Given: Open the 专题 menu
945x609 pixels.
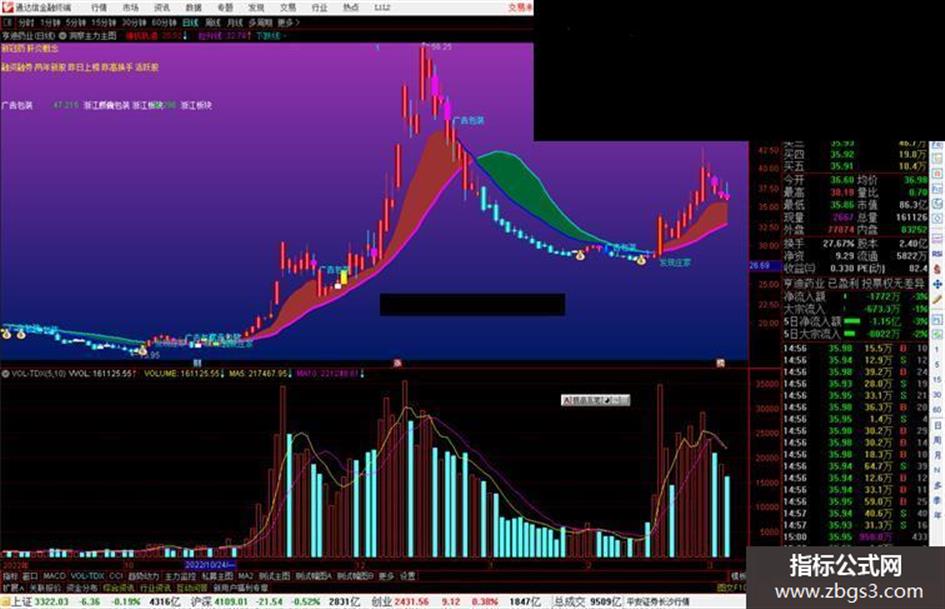Looking at the screenshot, I should click(x=225, y=8).
